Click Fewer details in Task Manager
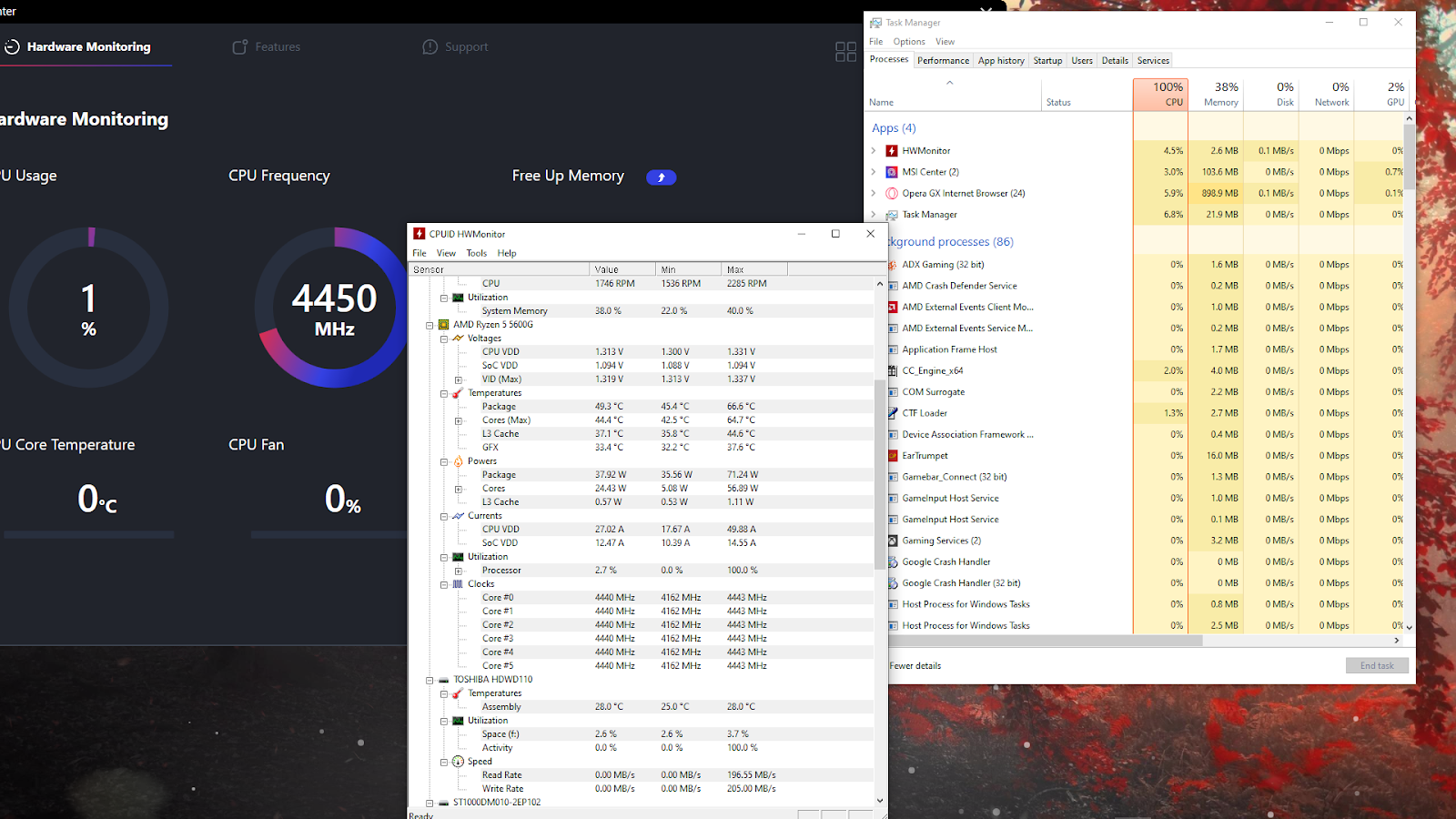Screen dimensions: 1456x819 coord(915,666)
